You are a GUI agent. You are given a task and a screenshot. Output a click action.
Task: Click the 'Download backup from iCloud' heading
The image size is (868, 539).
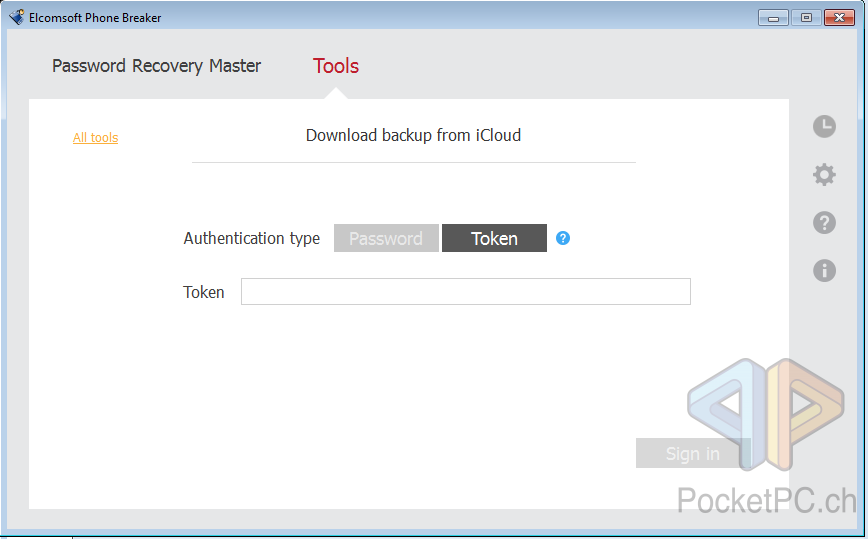[414, 135]
